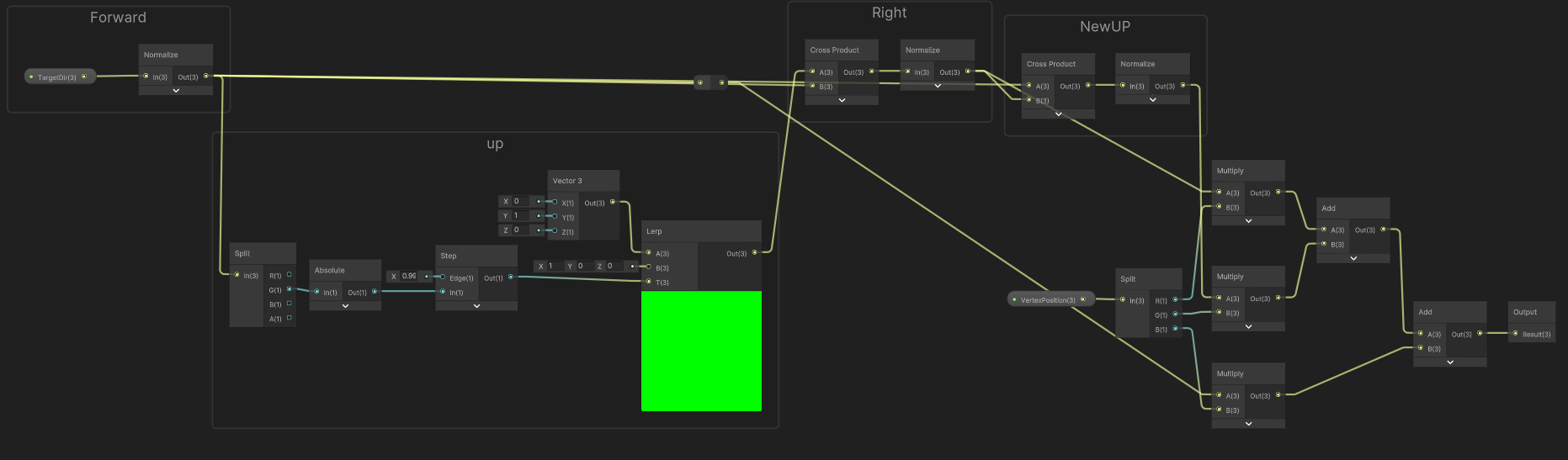Expand the Absolute node preview chevron

click(x=345, y=306)
